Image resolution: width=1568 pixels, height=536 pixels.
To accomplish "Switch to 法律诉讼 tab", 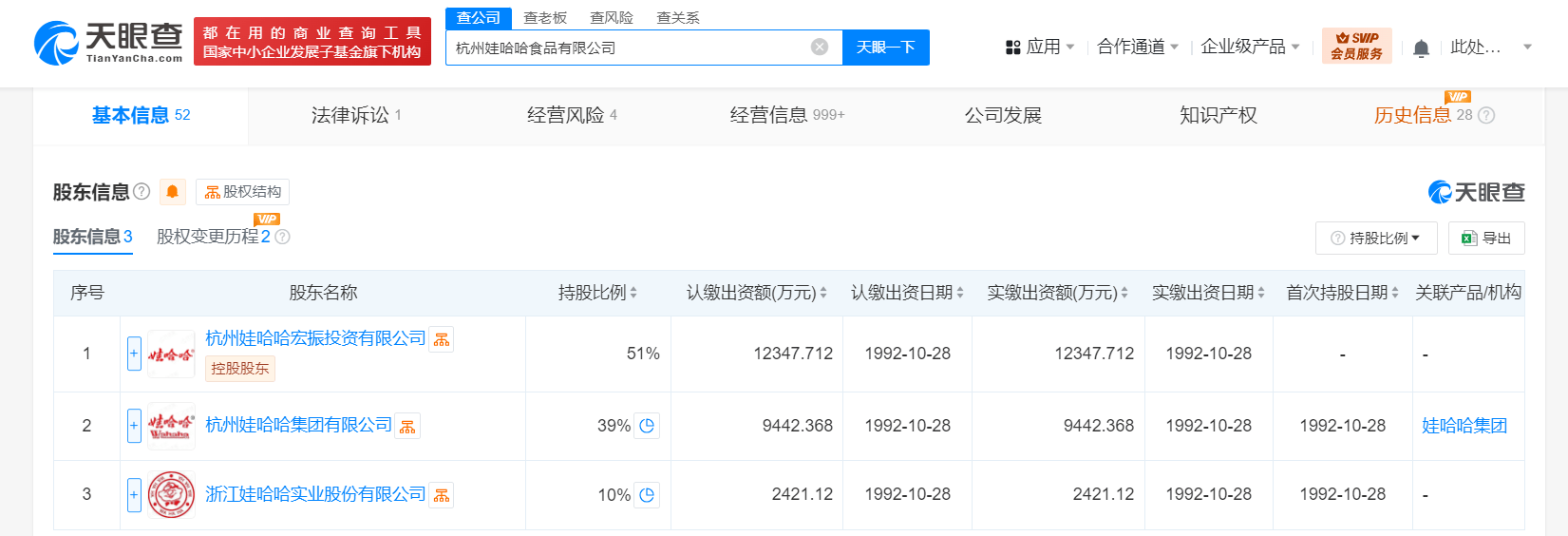I will coord(356,116).
